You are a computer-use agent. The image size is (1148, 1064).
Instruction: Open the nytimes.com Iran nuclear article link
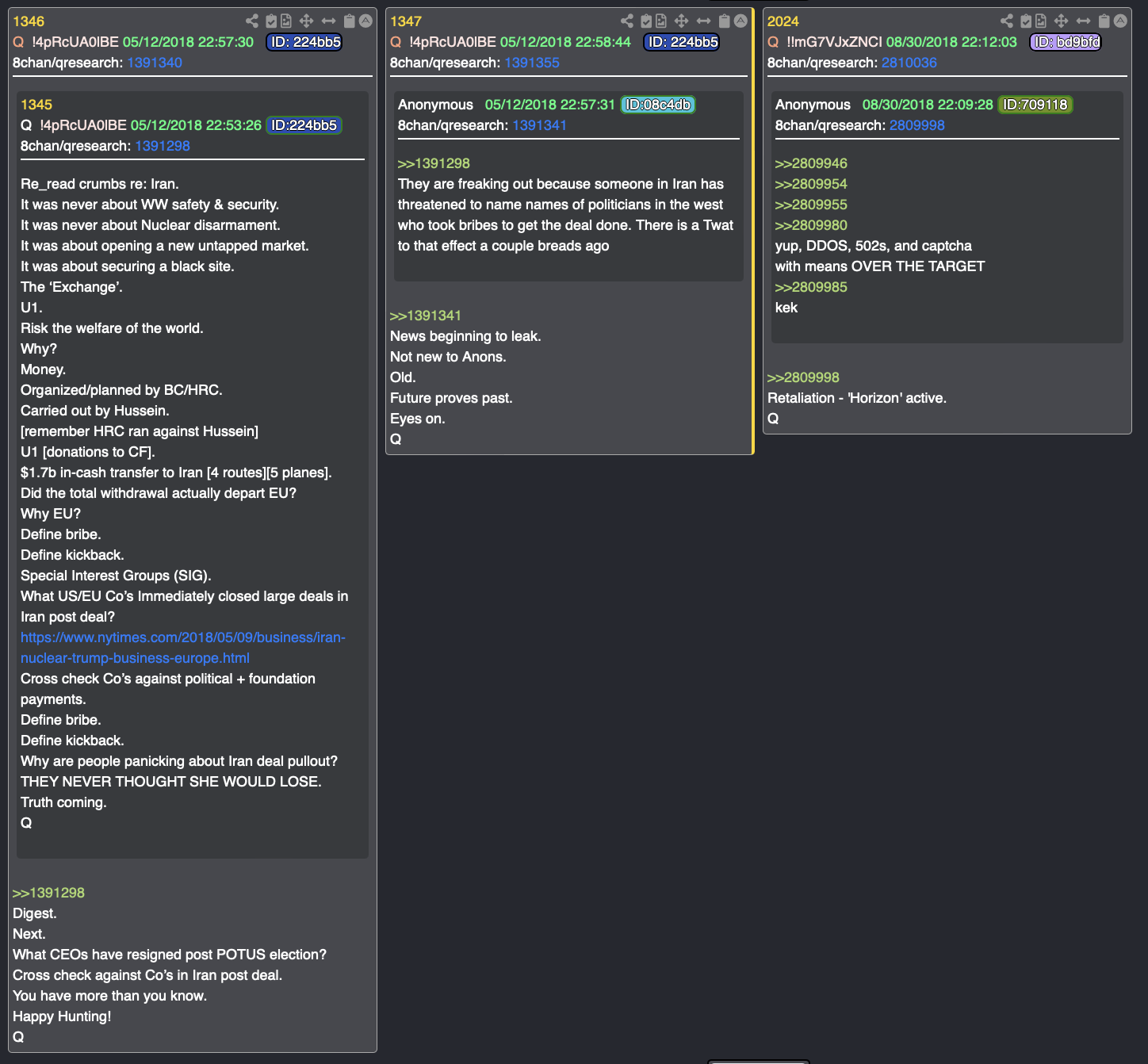pyautogui.click(x=183, y=648)
